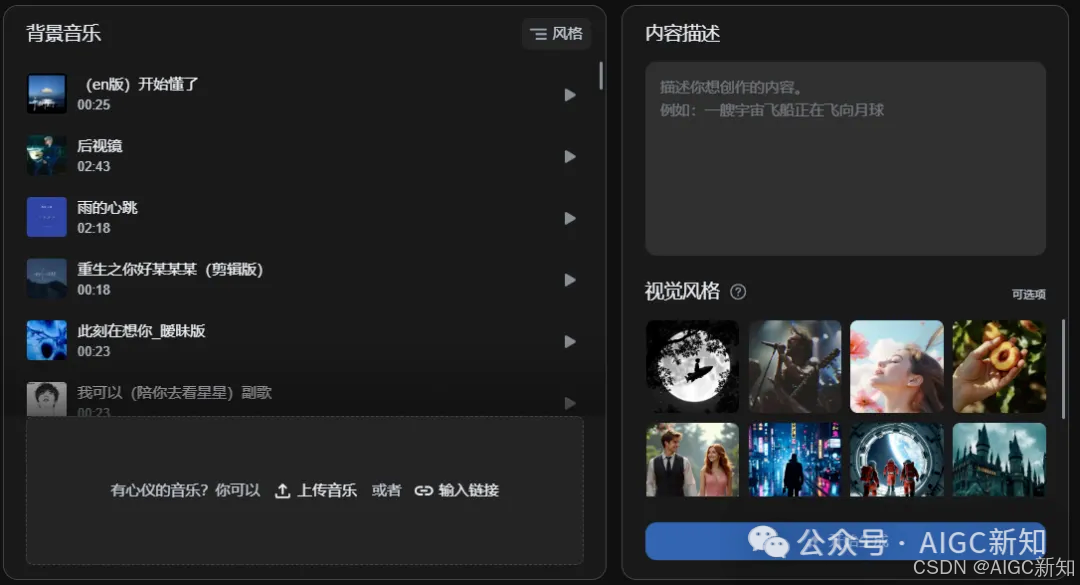
Task: Click the duration 02:18 under 雨的心跳
Action: pyautogui.click(x=94, y=229)
